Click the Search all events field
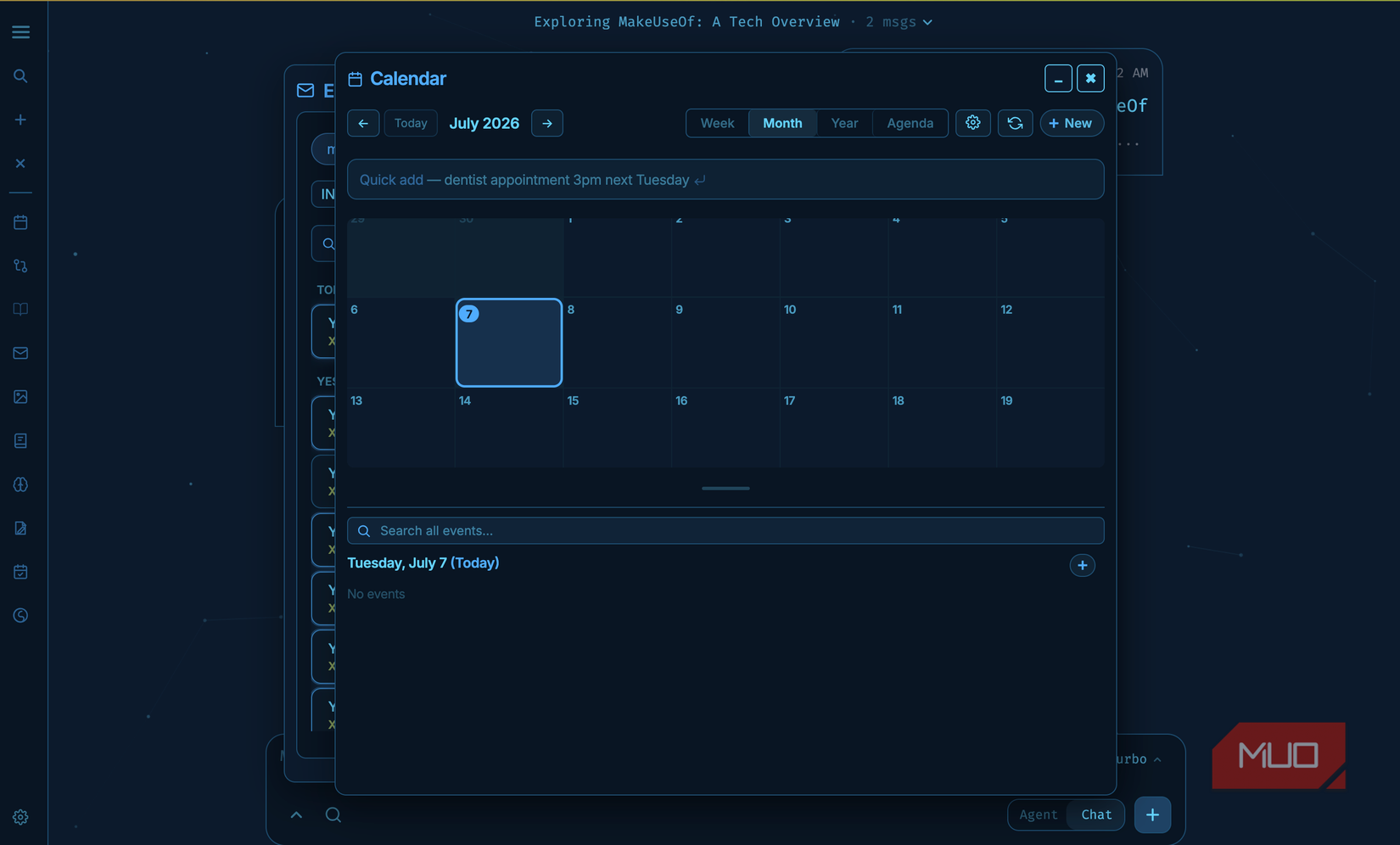 [725, 530]
